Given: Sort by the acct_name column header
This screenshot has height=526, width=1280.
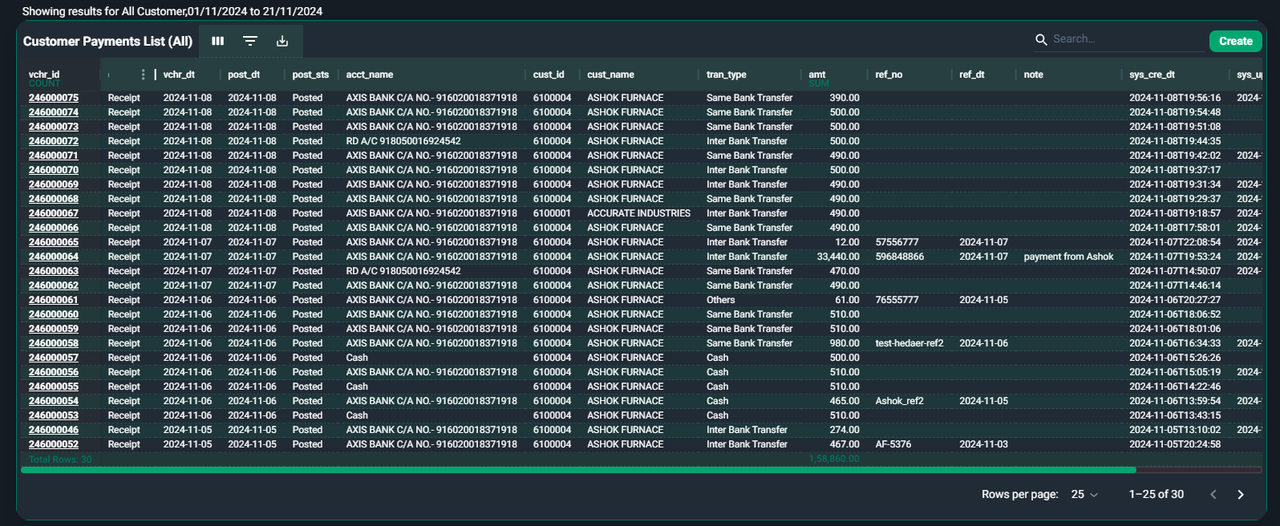Looking at the screenshot, I should tap(369, 74).
